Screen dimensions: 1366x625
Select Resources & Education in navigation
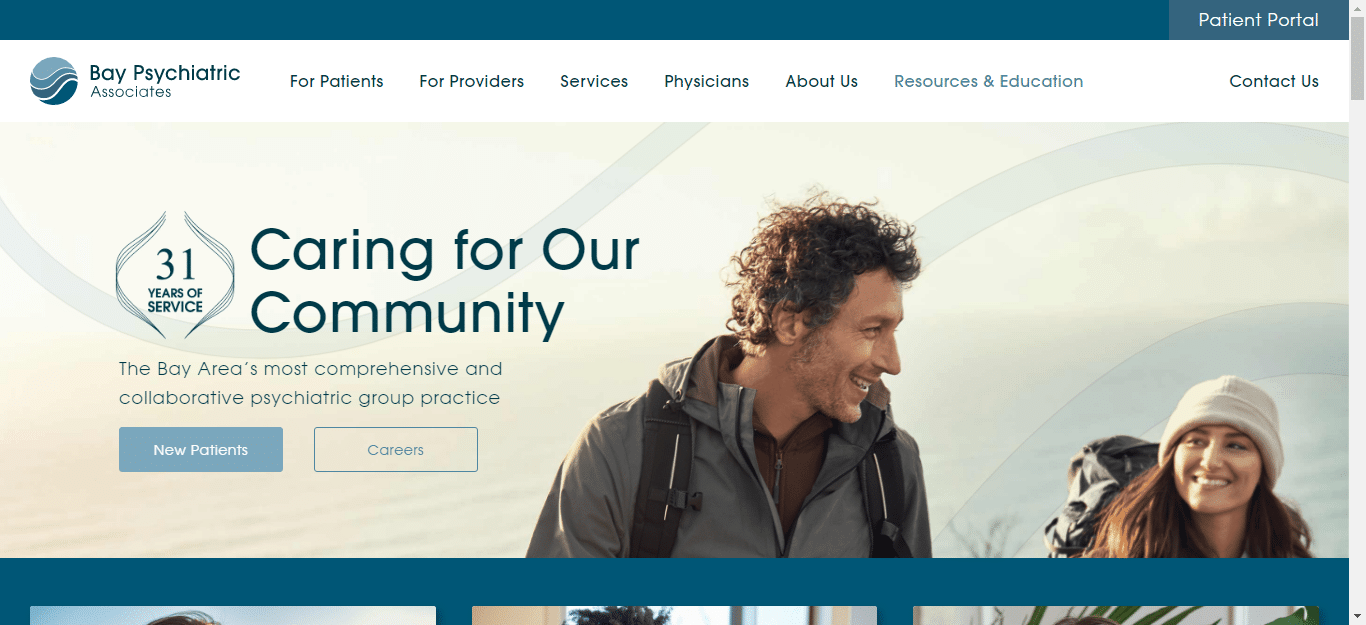tap(988, 81)
